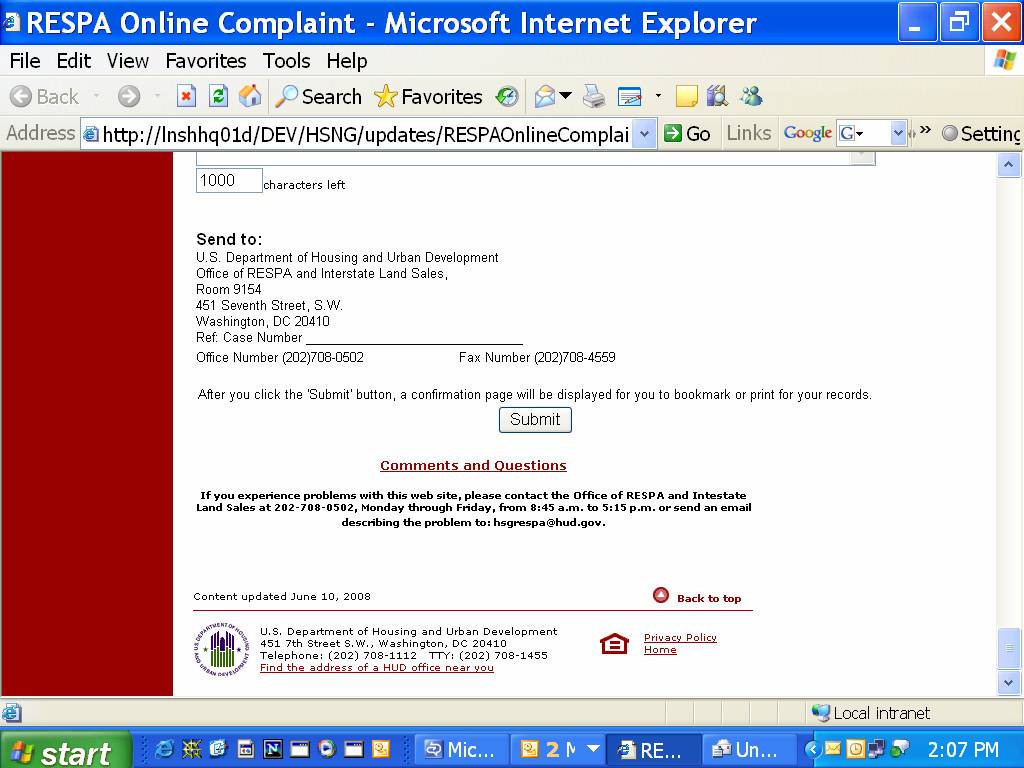Click the Back to top link
This screenshot has height=768, width=1024.
click(x=709, y=598)
